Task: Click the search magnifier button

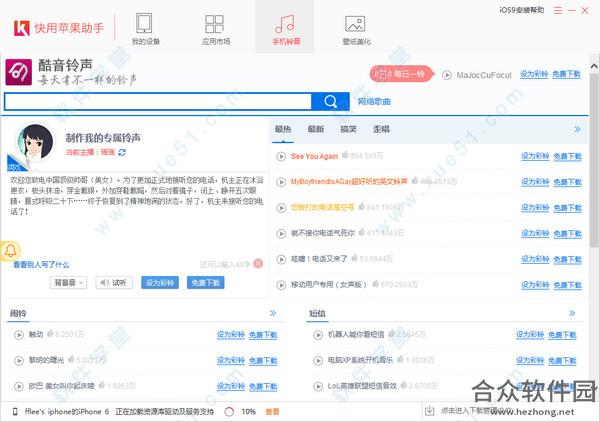Action: point(330,101)
